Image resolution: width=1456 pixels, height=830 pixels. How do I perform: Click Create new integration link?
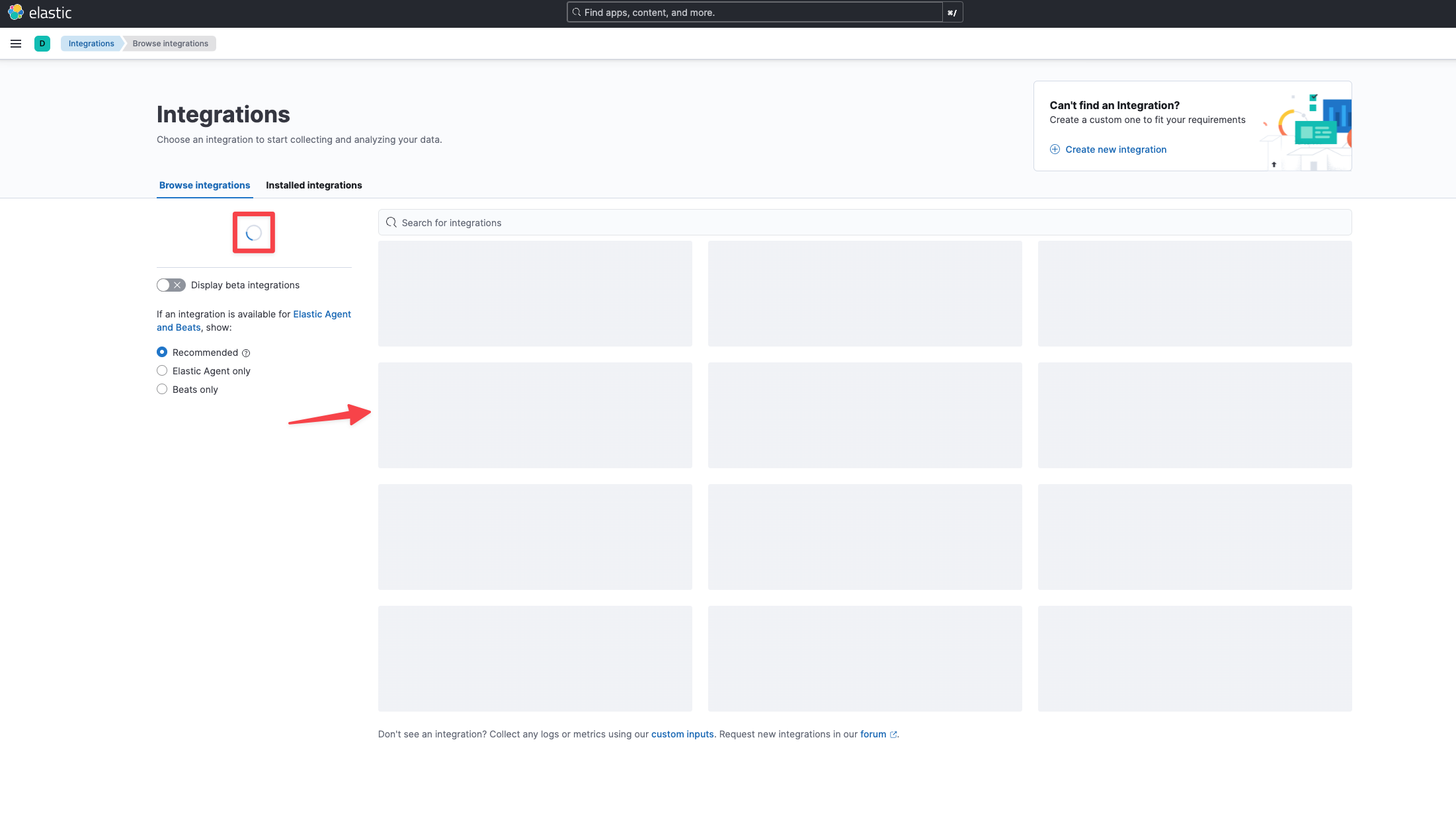[x=1115, y=149]
